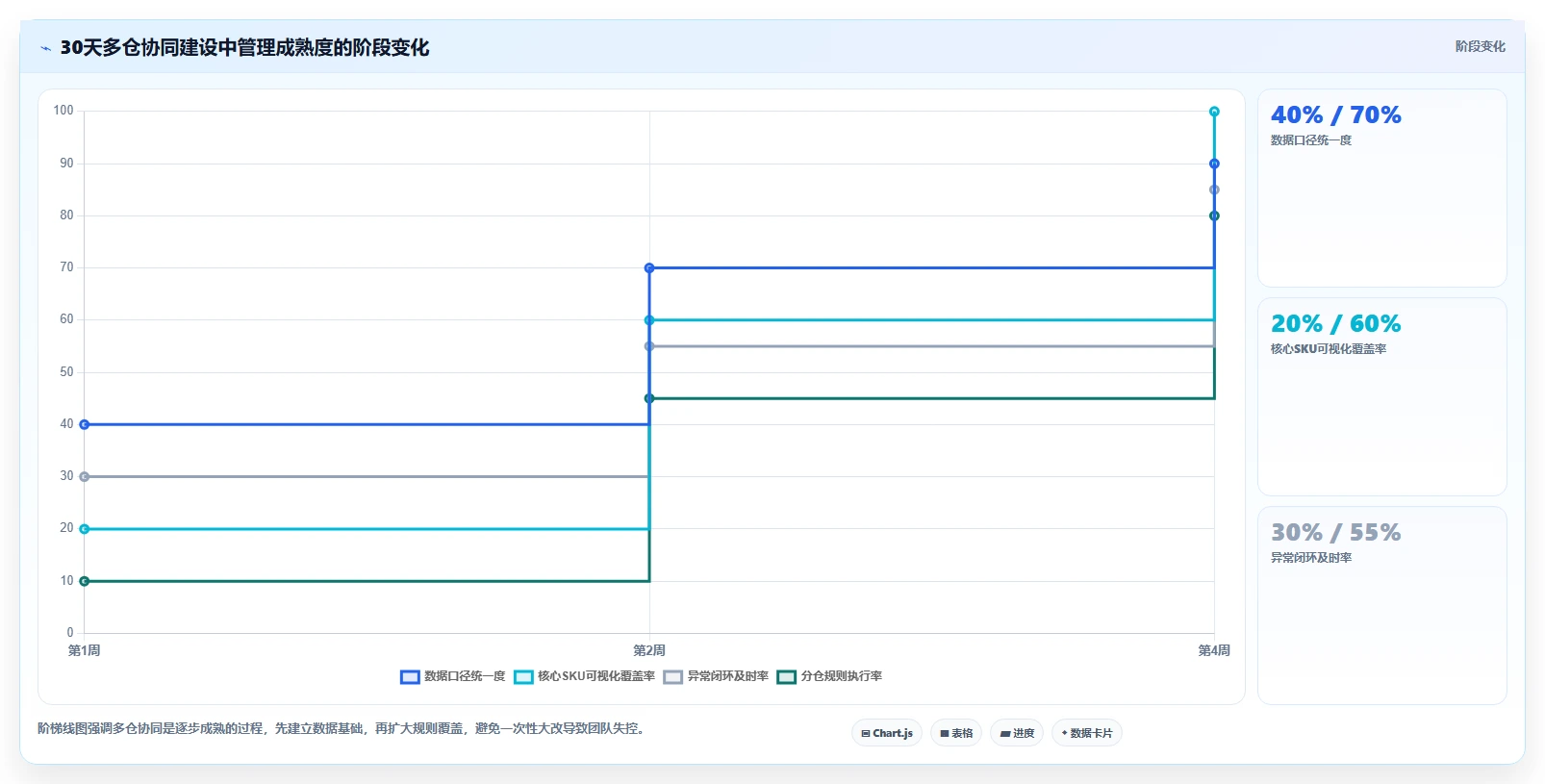This screenshot has height=784, width=1545.
Task: Click the icon in the 进度 chip
Action: click(x=1005, y=734)
